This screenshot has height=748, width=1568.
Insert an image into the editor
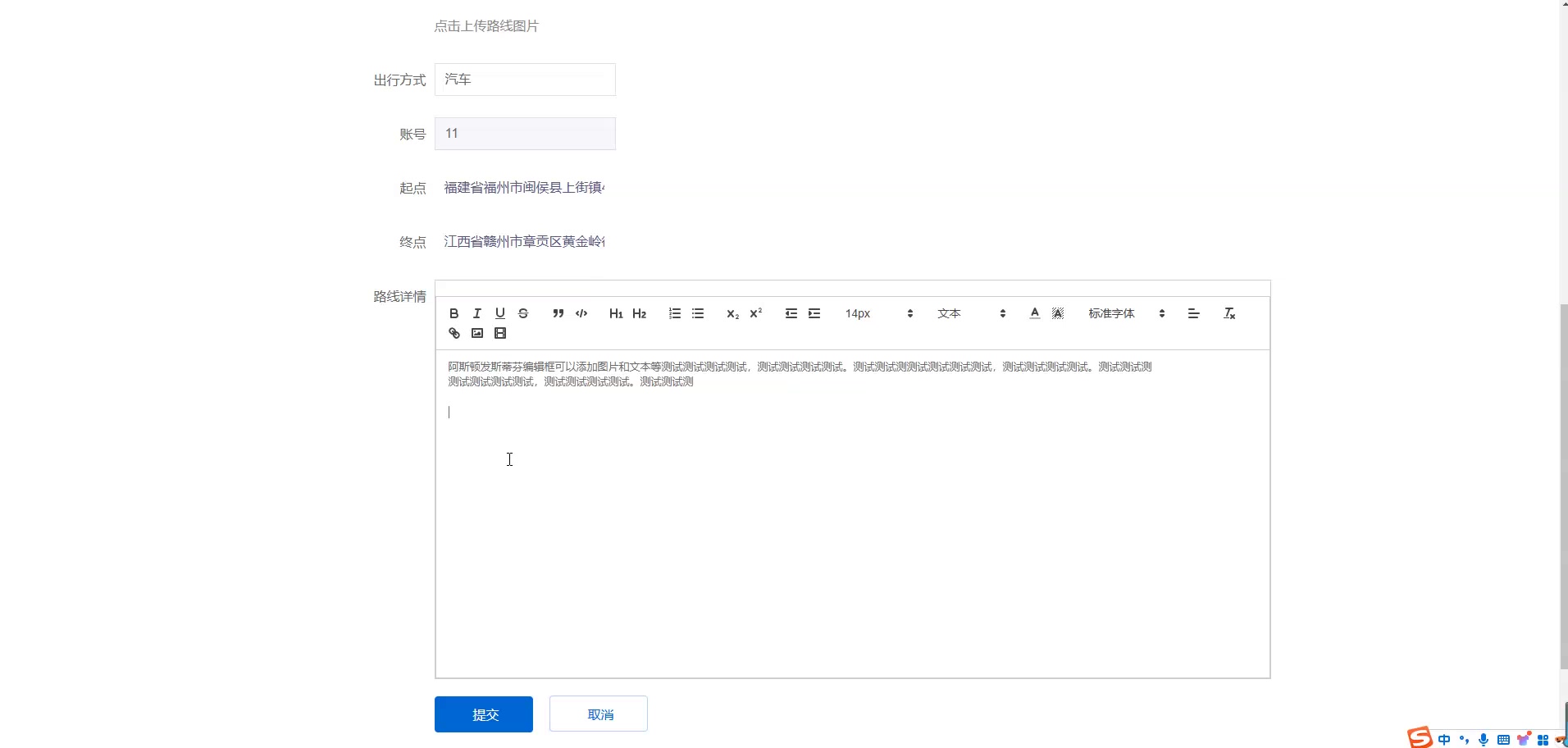click(x=476, y=333)
